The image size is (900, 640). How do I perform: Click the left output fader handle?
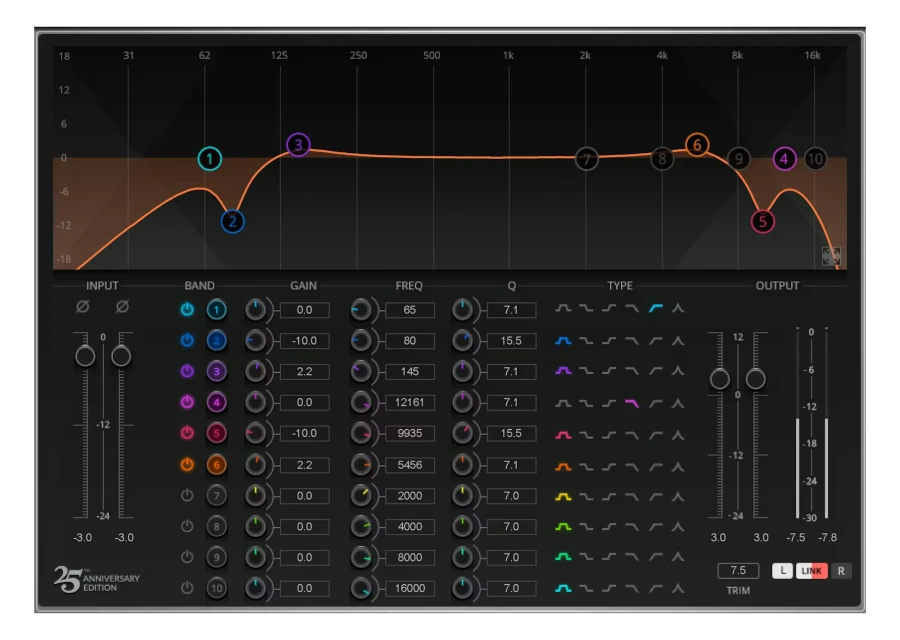720,379
